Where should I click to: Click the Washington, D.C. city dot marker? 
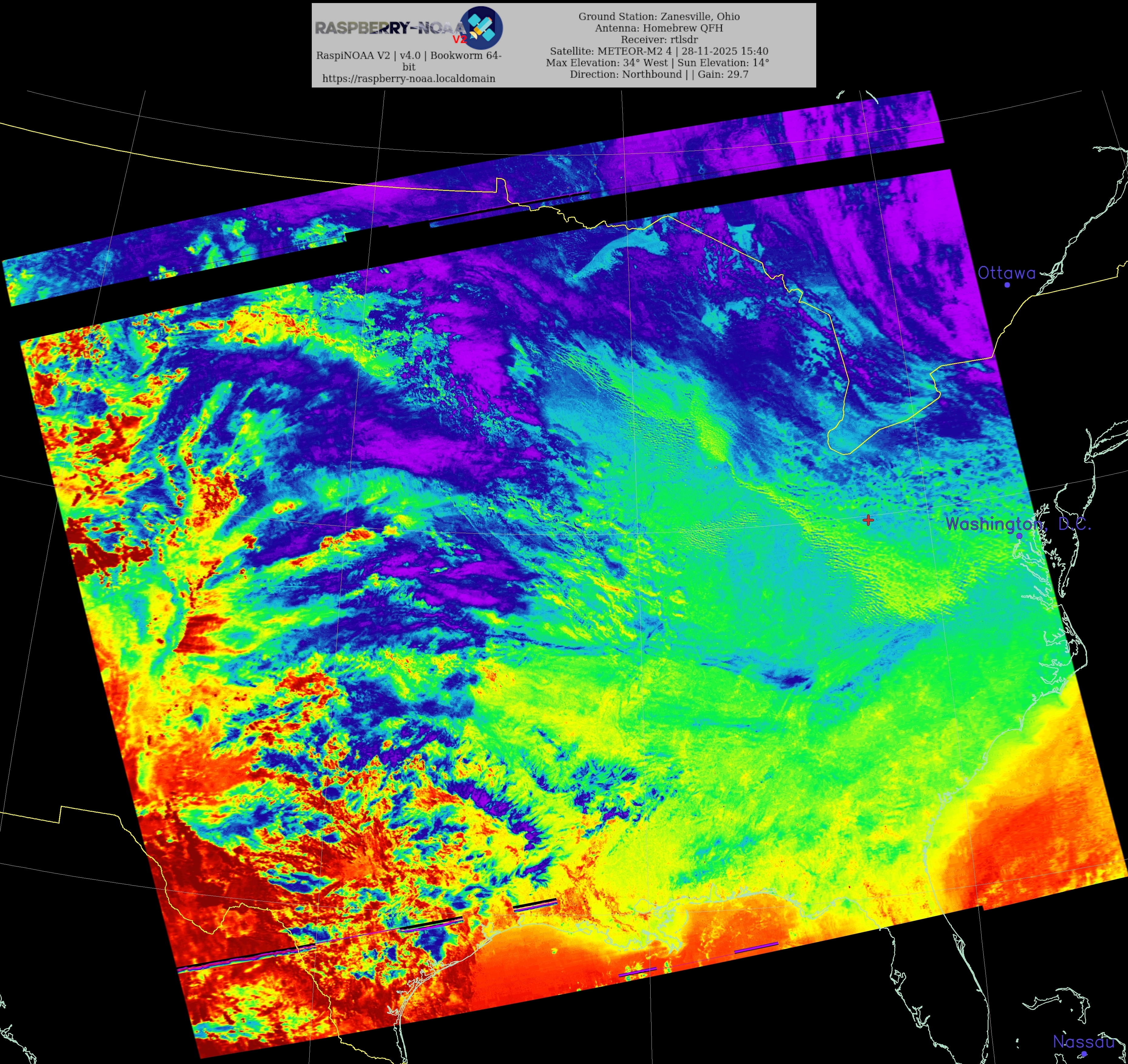pyautogui.click(x=1019, y=536)
